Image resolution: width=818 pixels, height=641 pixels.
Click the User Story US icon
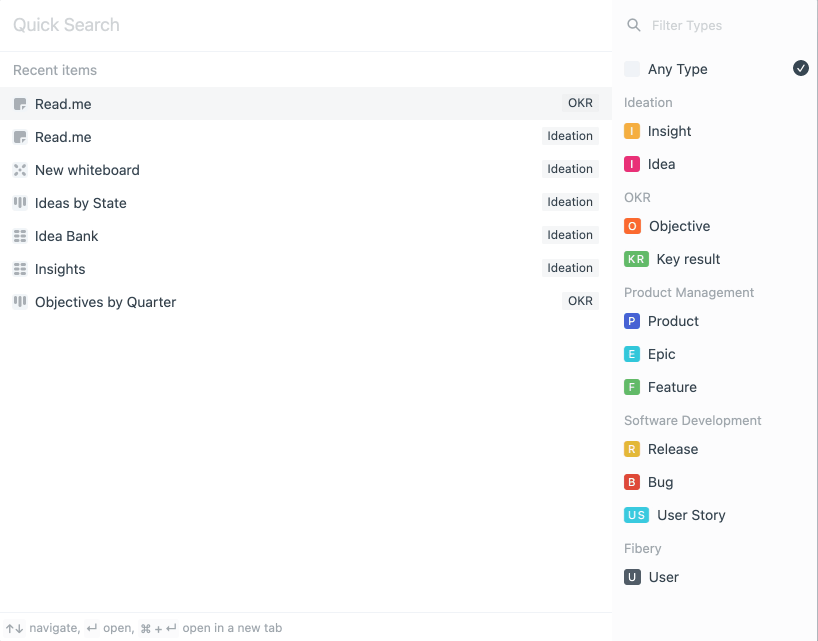point(637,515)
